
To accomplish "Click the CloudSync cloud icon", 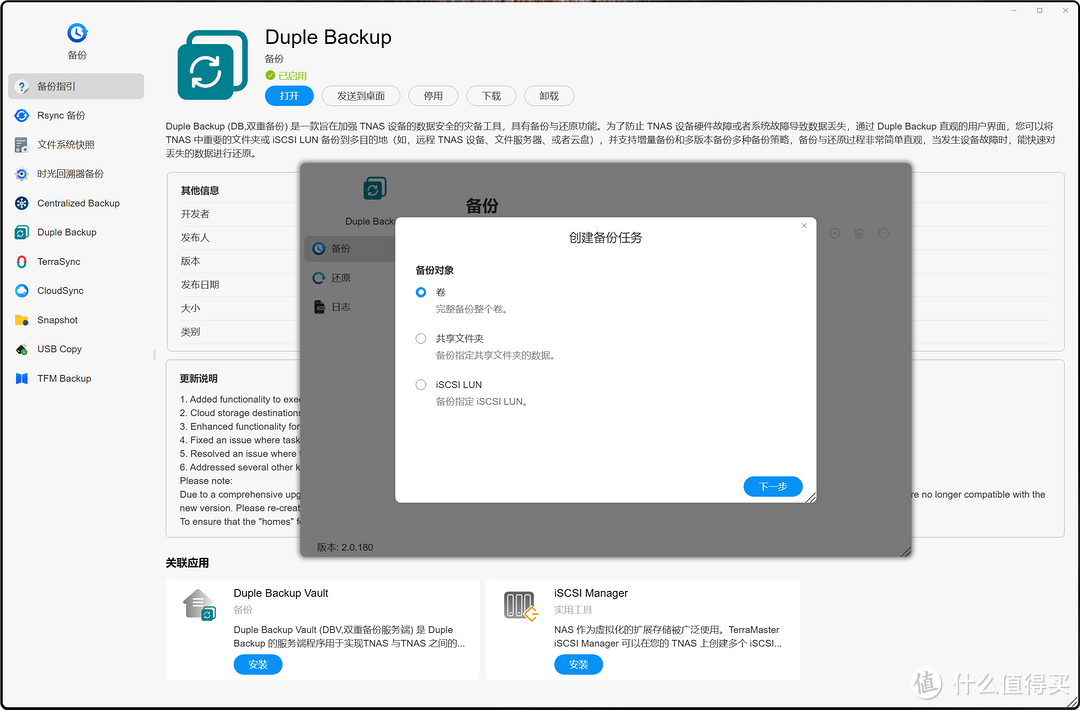I will 22,291.
